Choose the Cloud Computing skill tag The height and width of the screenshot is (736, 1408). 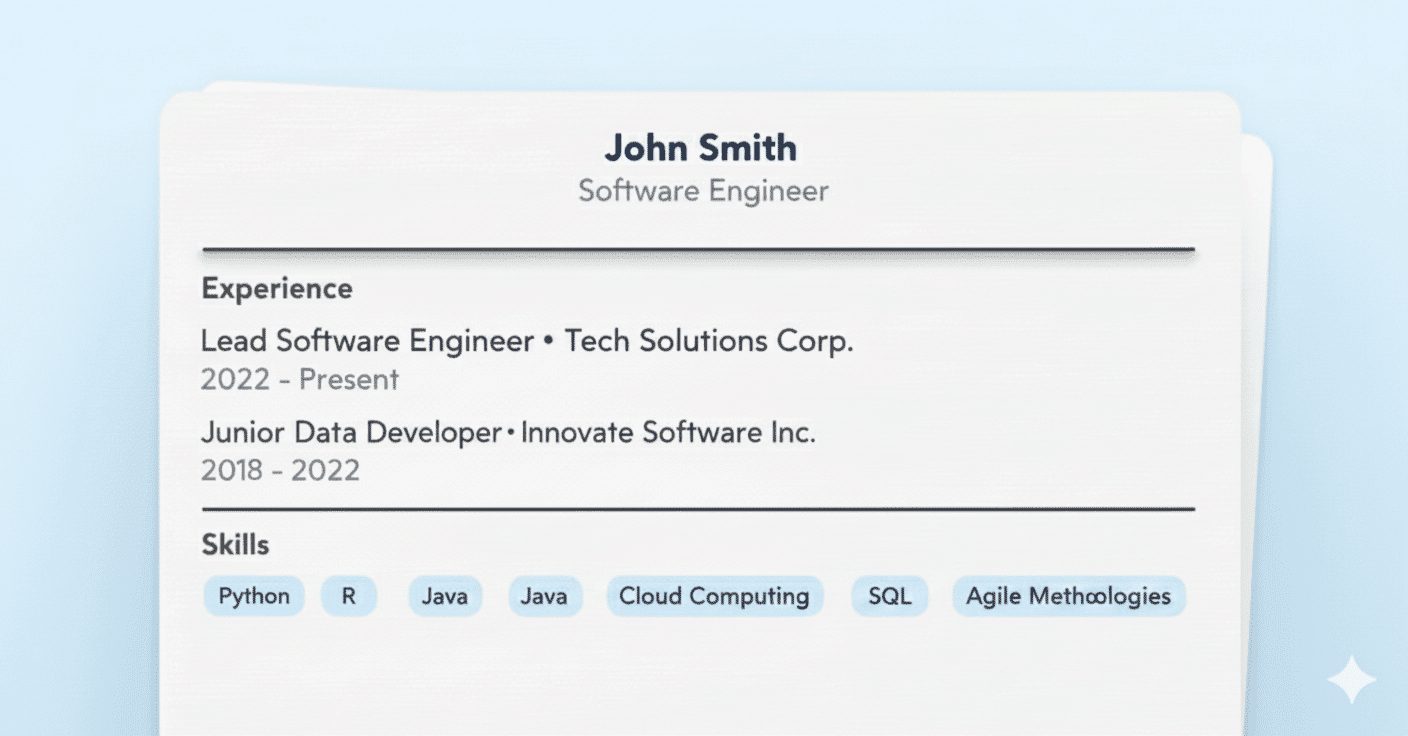pyautogui.click(x=714, y=596)
